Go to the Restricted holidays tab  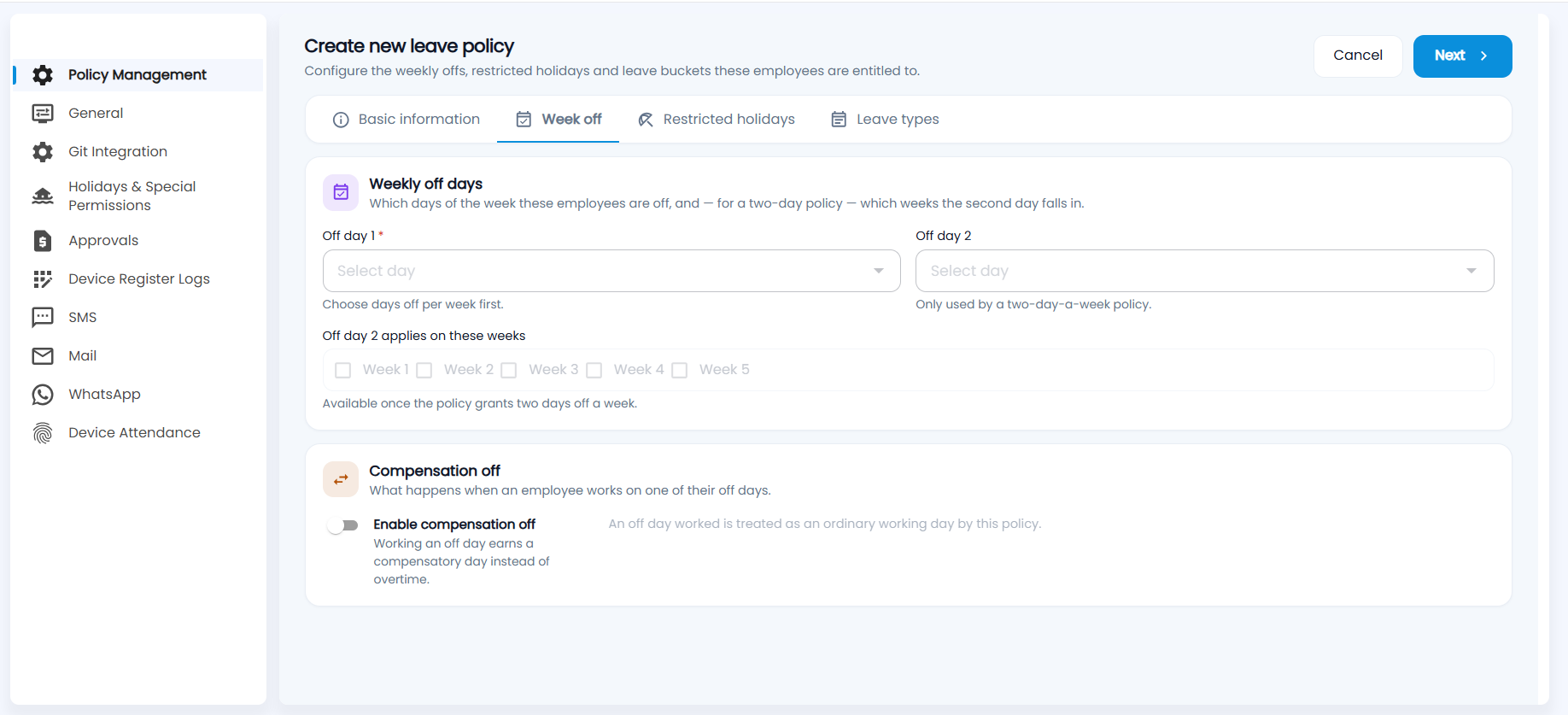(716, 120)
